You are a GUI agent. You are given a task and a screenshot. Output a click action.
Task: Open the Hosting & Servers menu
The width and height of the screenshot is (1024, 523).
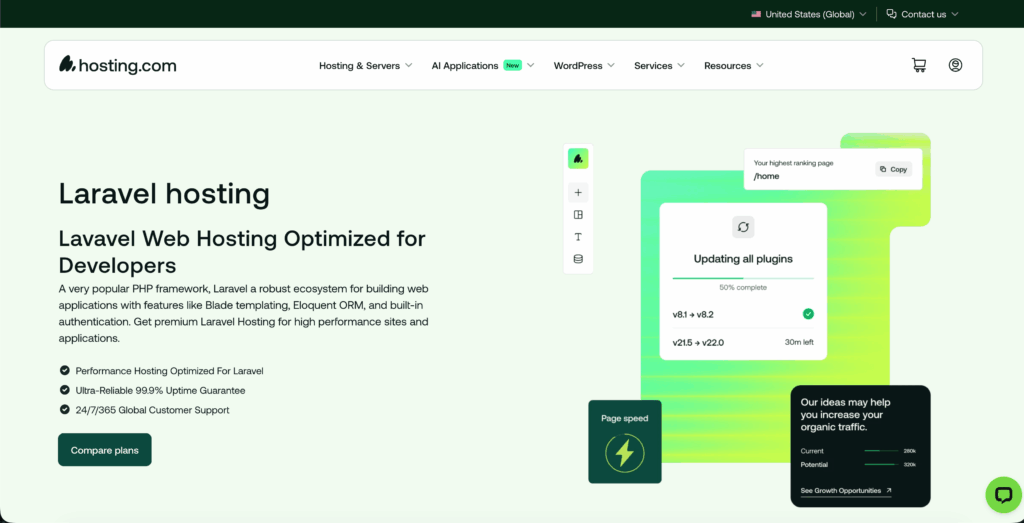(366, 65)
